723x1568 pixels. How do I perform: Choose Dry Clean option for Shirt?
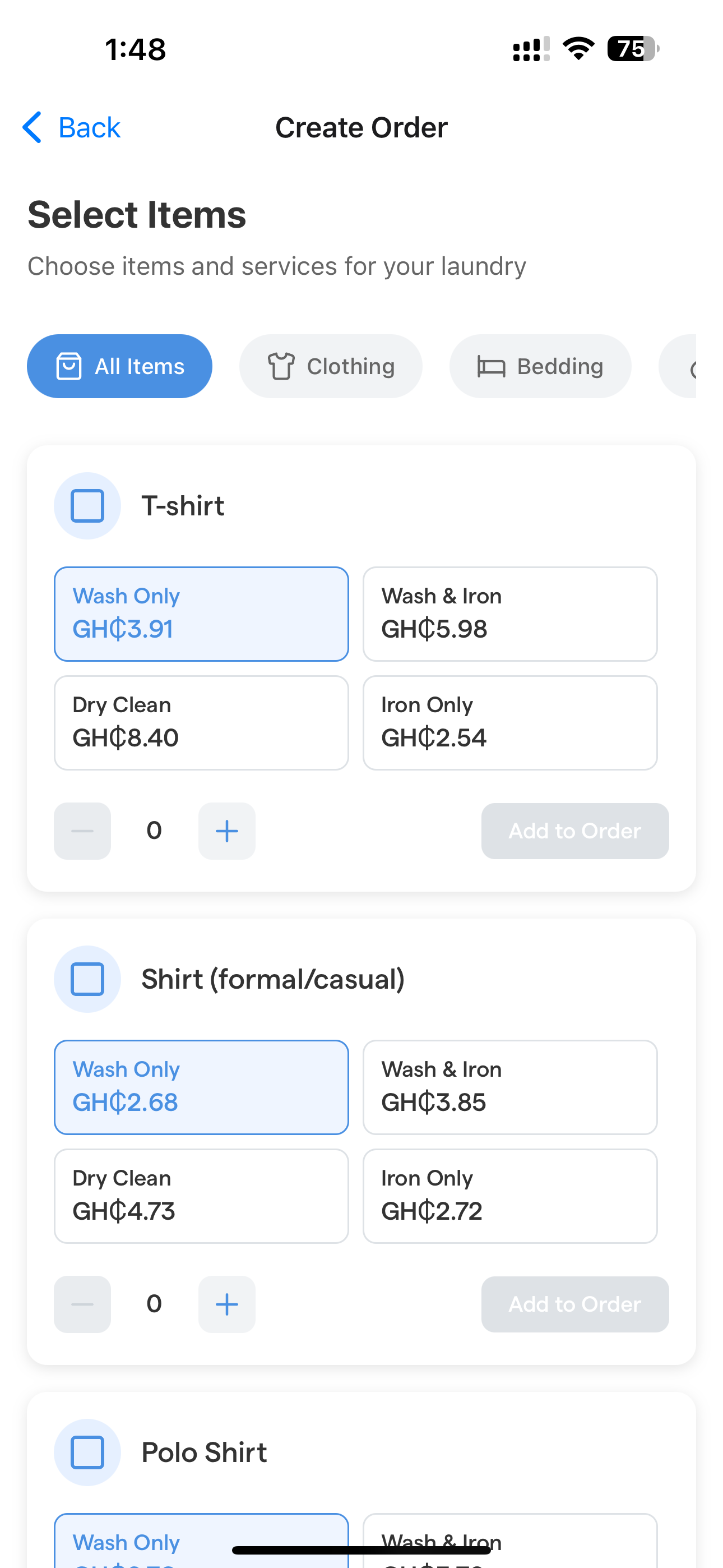[201, 1195]
